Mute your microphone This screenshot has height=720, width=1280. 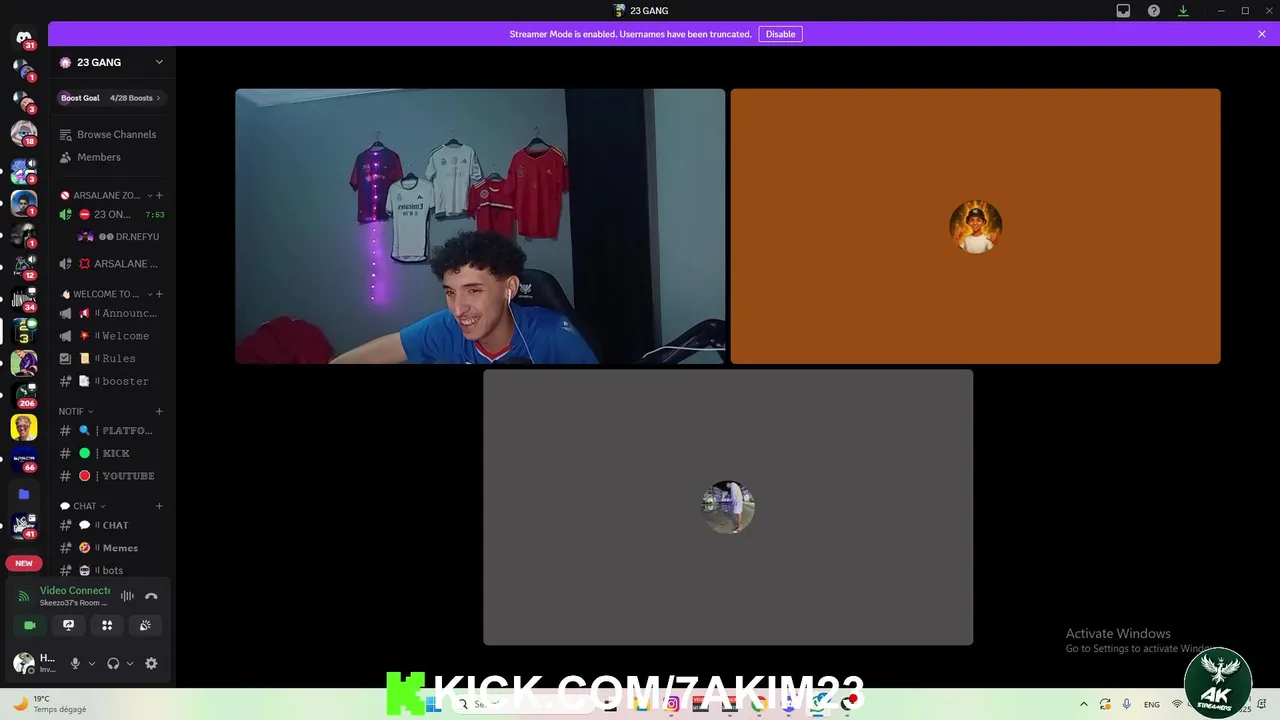coord(75,663)
